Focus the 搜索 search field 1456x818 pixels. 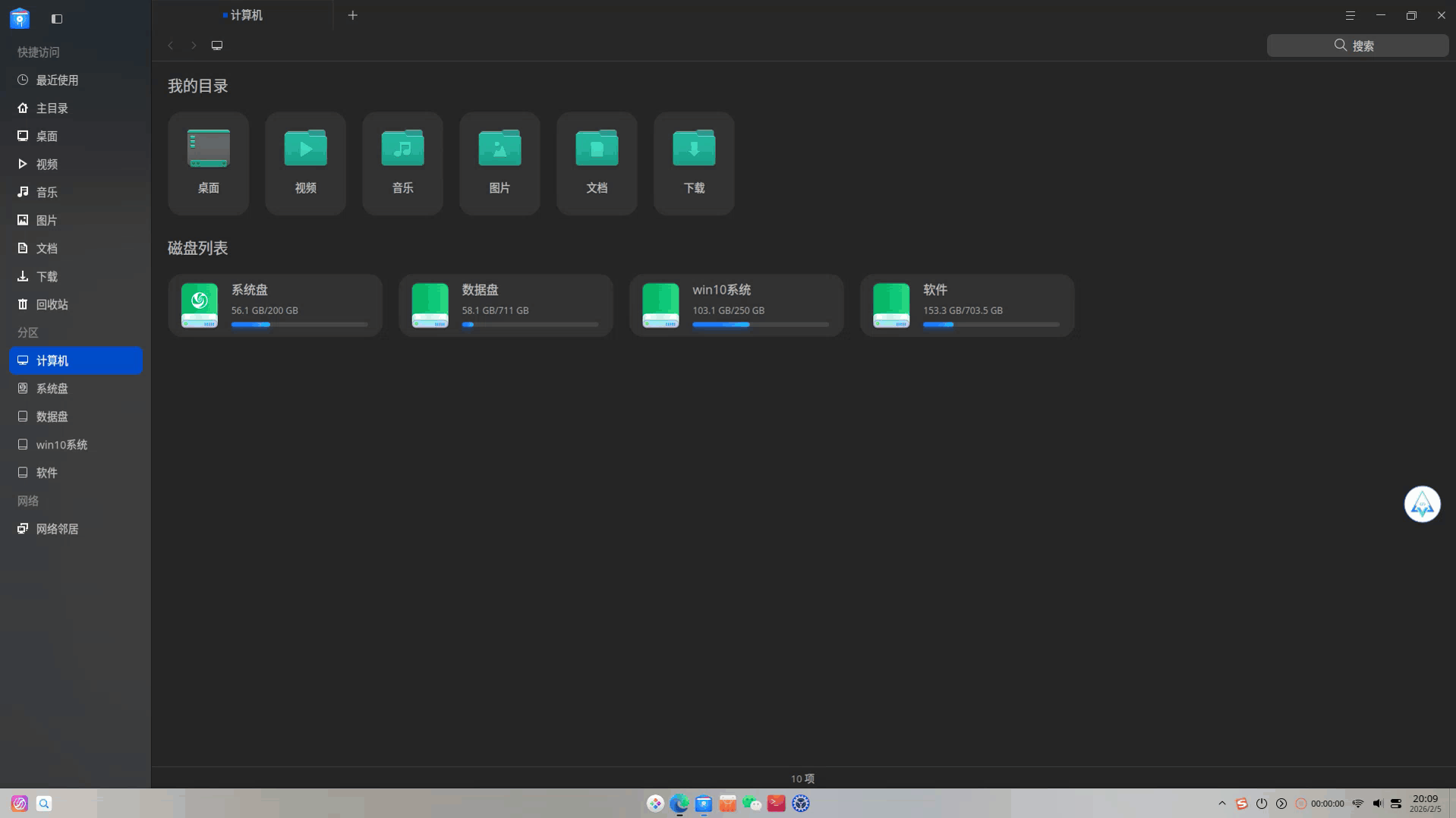[1357, 46]
